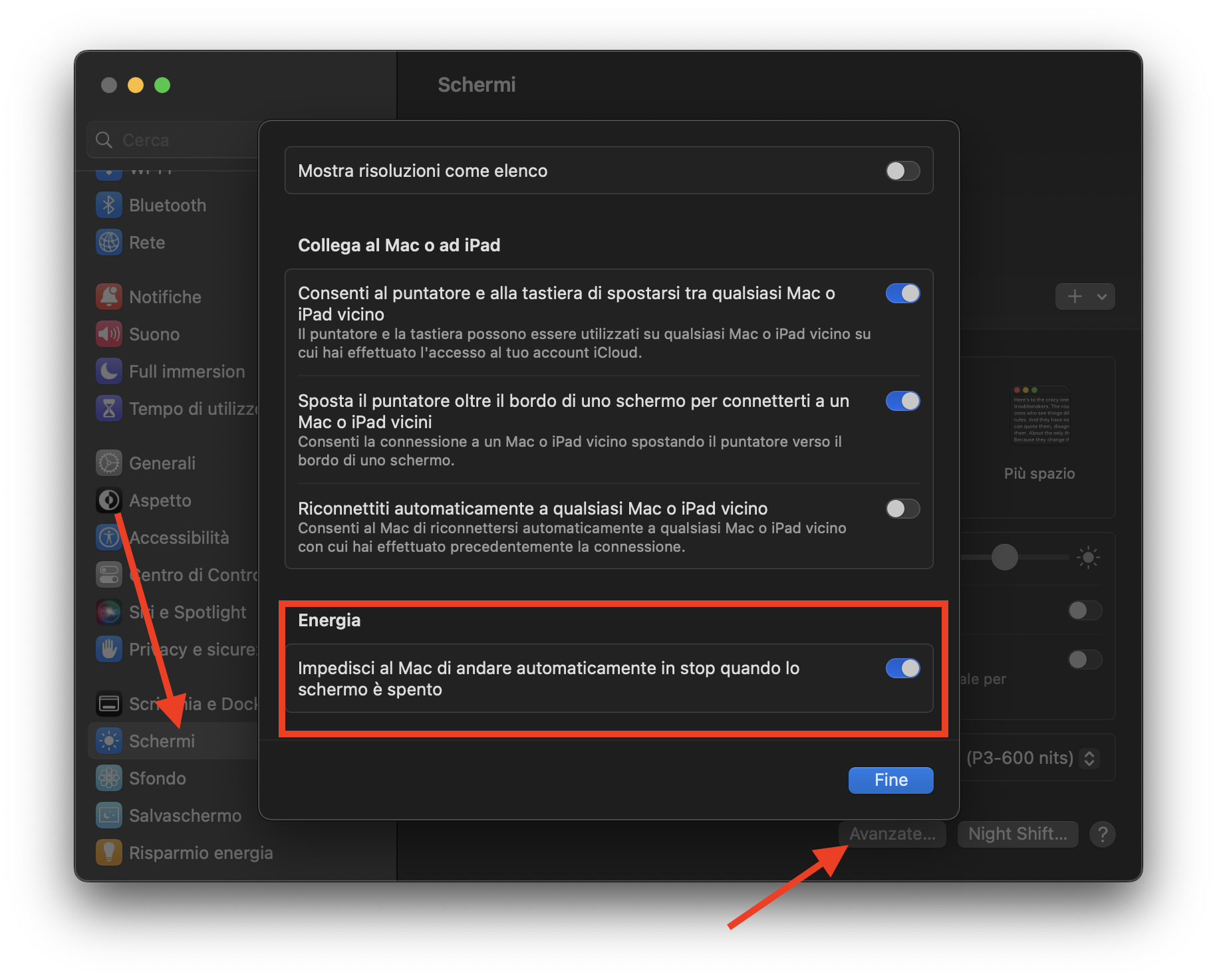Select the Sfondo flower icon
Image resolution: width=1217 pixels, height=980 pixels.
109,778
